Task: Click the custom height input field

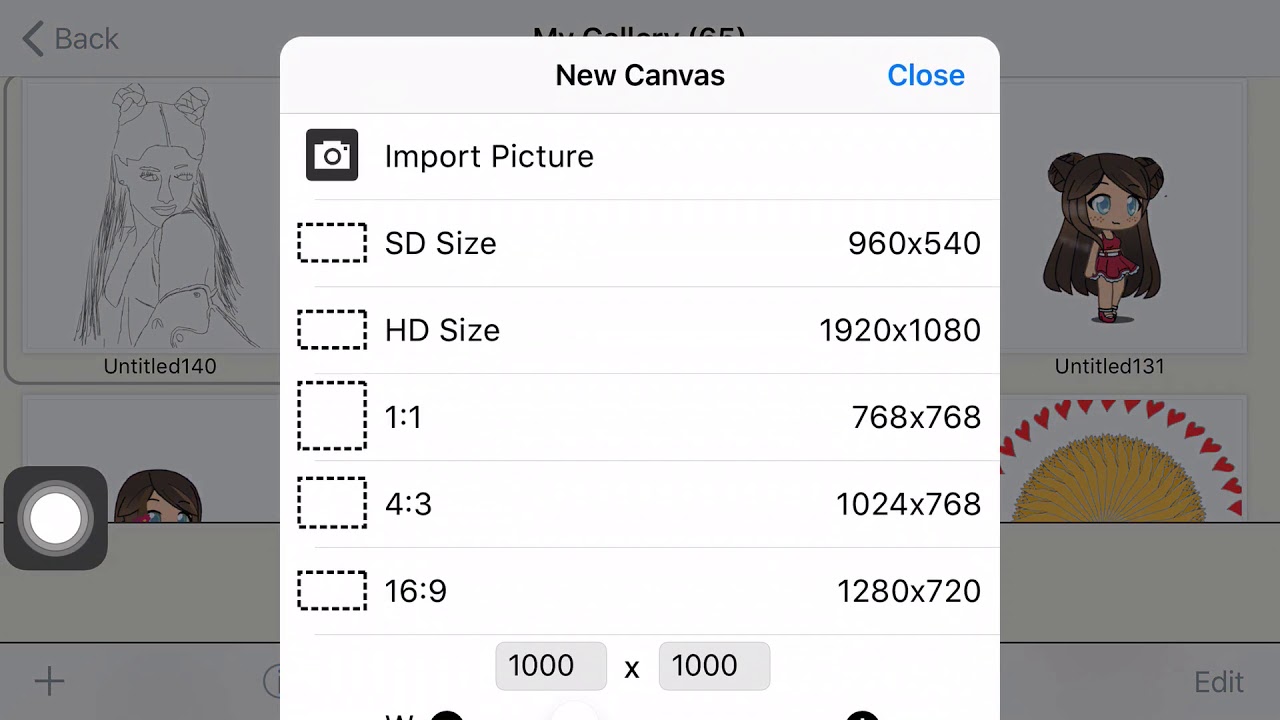Action: 714,666
